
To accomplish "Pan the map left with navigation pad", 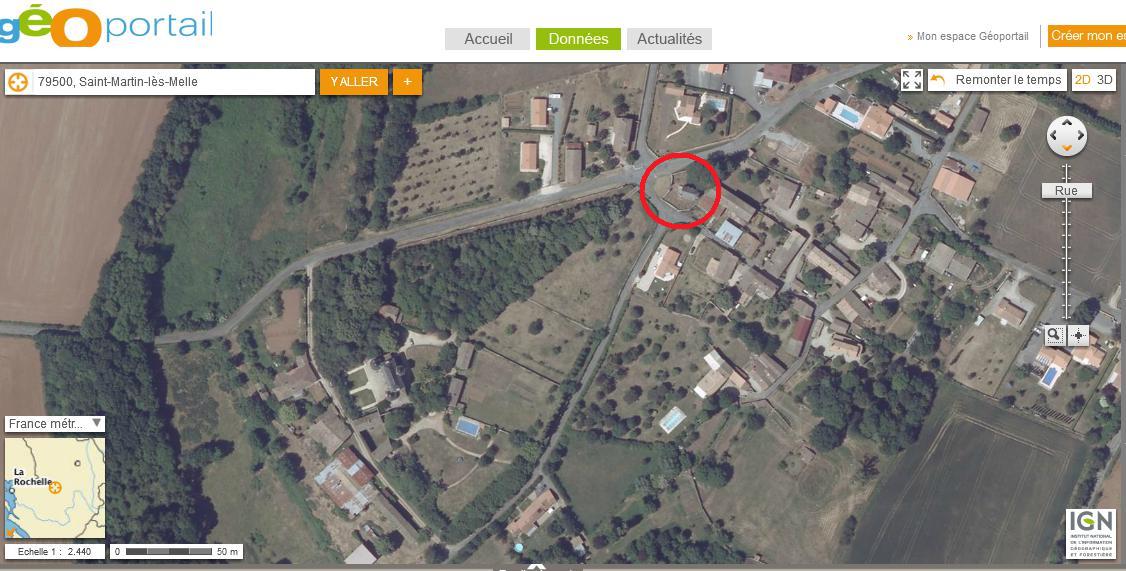I will click(1054, 136).
